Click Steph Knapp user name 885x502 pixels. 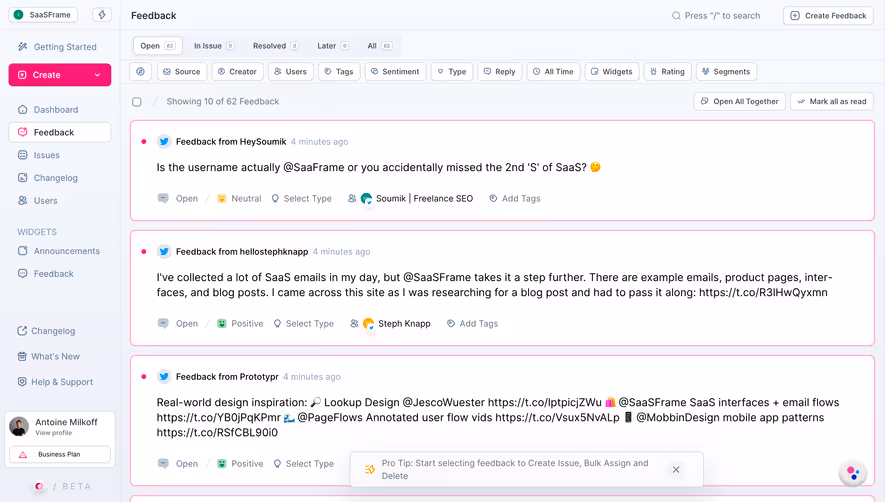[404, 324]
